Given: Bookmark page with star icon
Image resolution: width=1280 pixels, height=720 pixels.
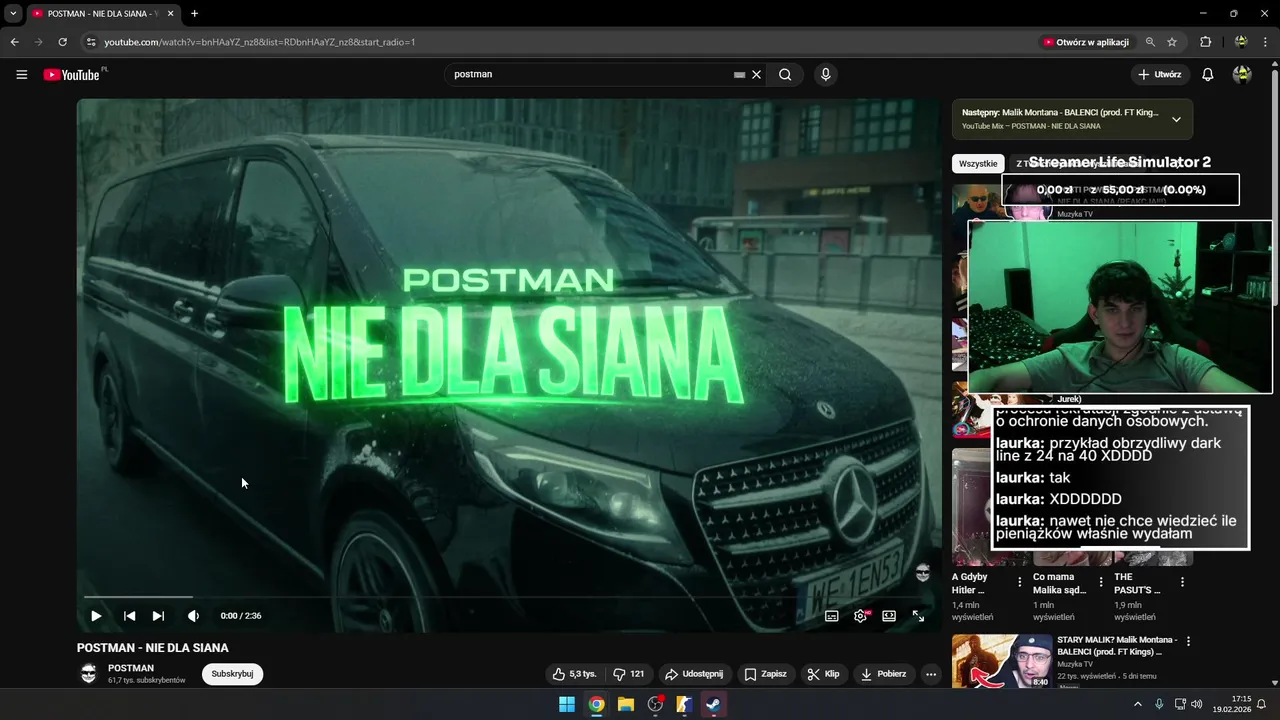Looking at the screenshot, I should pyautogui.click(x=1172, y=42).
